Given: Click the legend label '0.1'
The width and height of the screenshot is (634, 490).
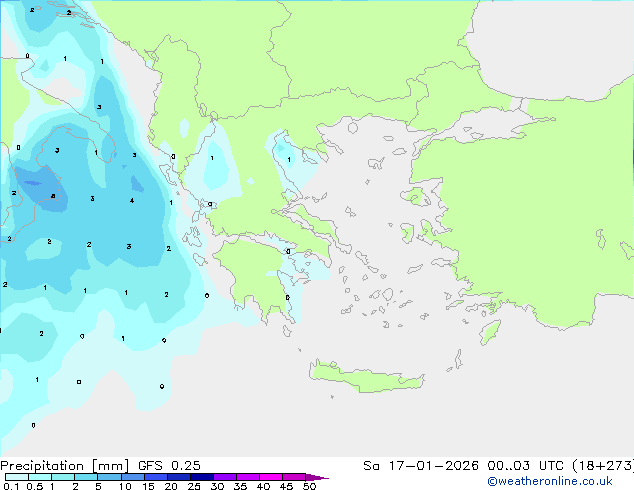Looking at the screenshot, I should point(11,486).
